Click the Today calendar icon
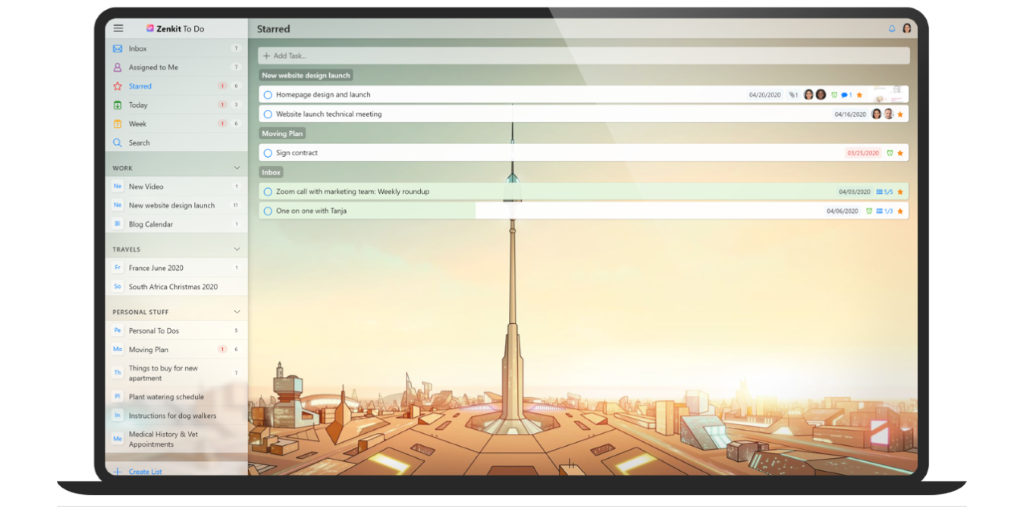The width and height of the screenshot is (1024, 512). pos(118,105)
